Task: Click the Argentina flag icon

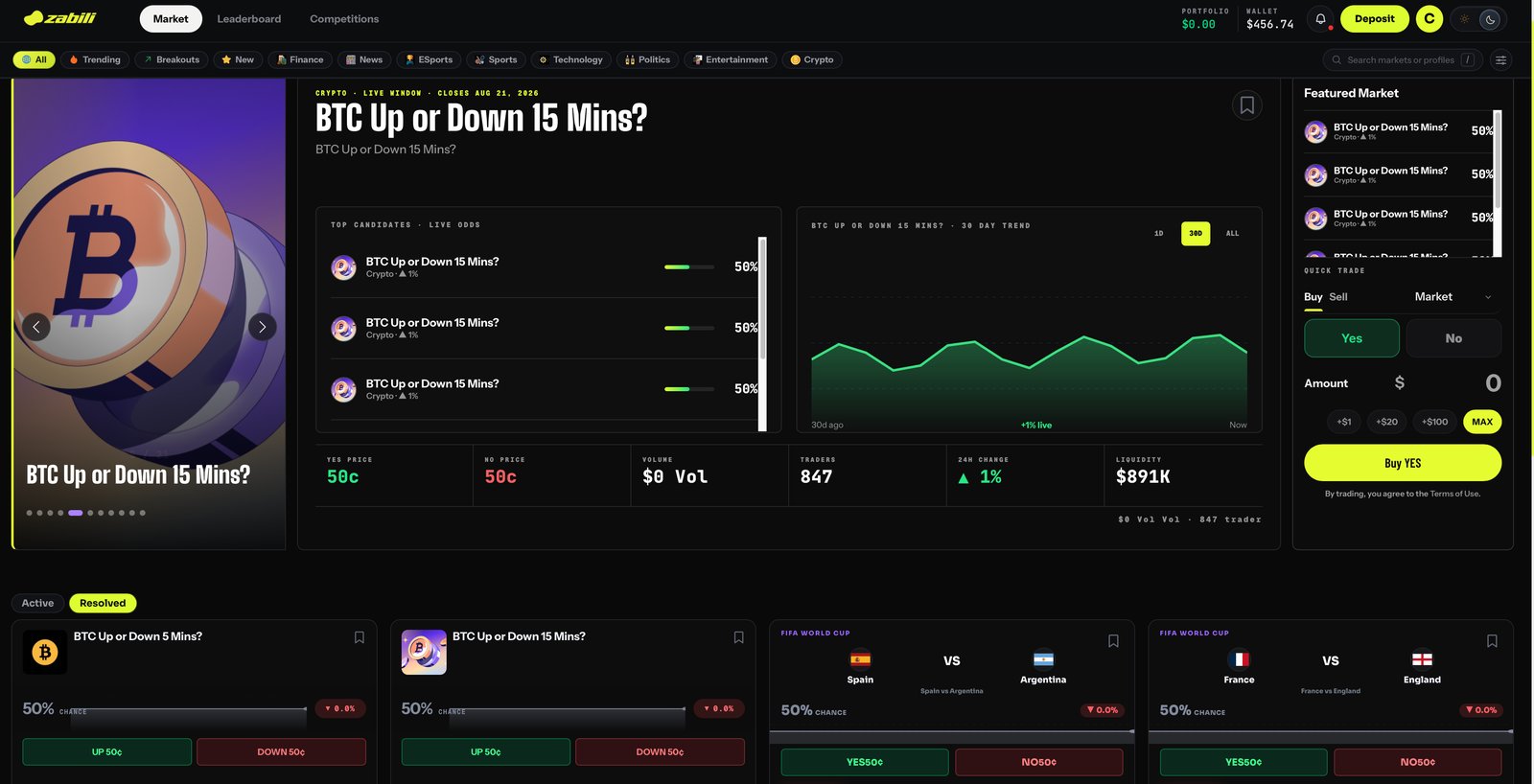Action: (1043, 659)
